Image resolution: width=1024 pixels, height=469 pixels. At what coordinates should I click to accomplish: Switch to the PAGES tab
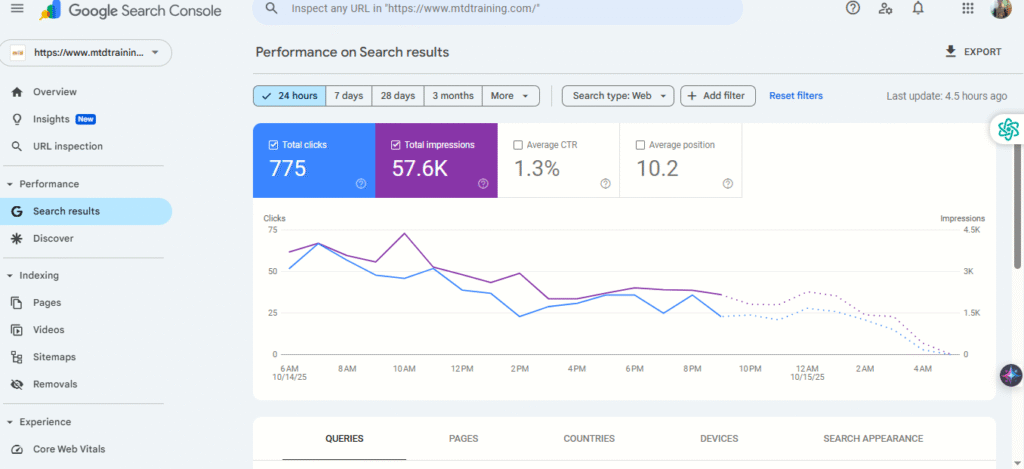click(x=464, y=439)
